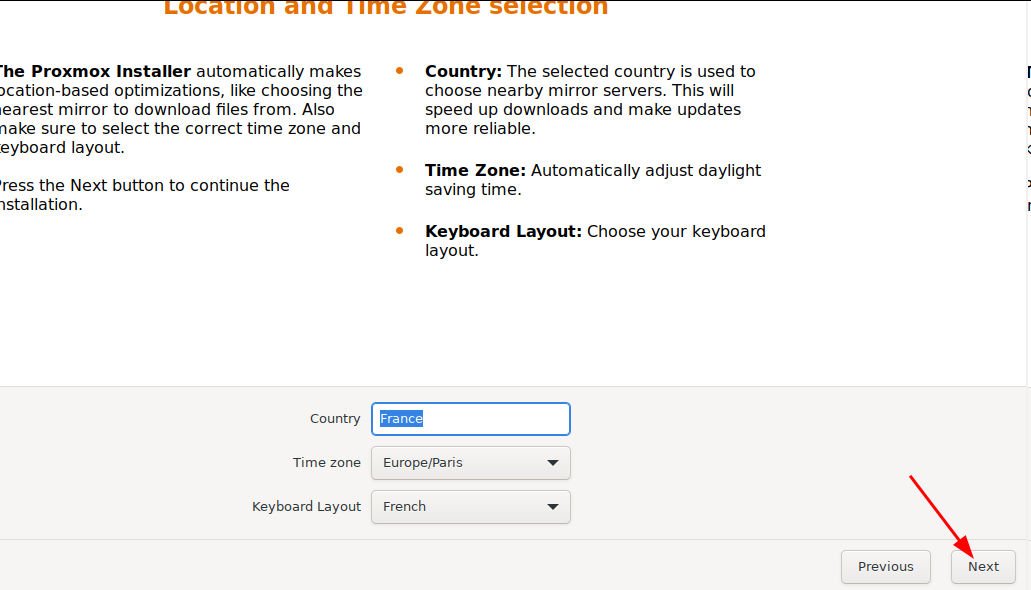This screenshot has height=590, width=1031.
Task: Click the orange page title heading
Action: pyautogui.click(x=385, y=8)
